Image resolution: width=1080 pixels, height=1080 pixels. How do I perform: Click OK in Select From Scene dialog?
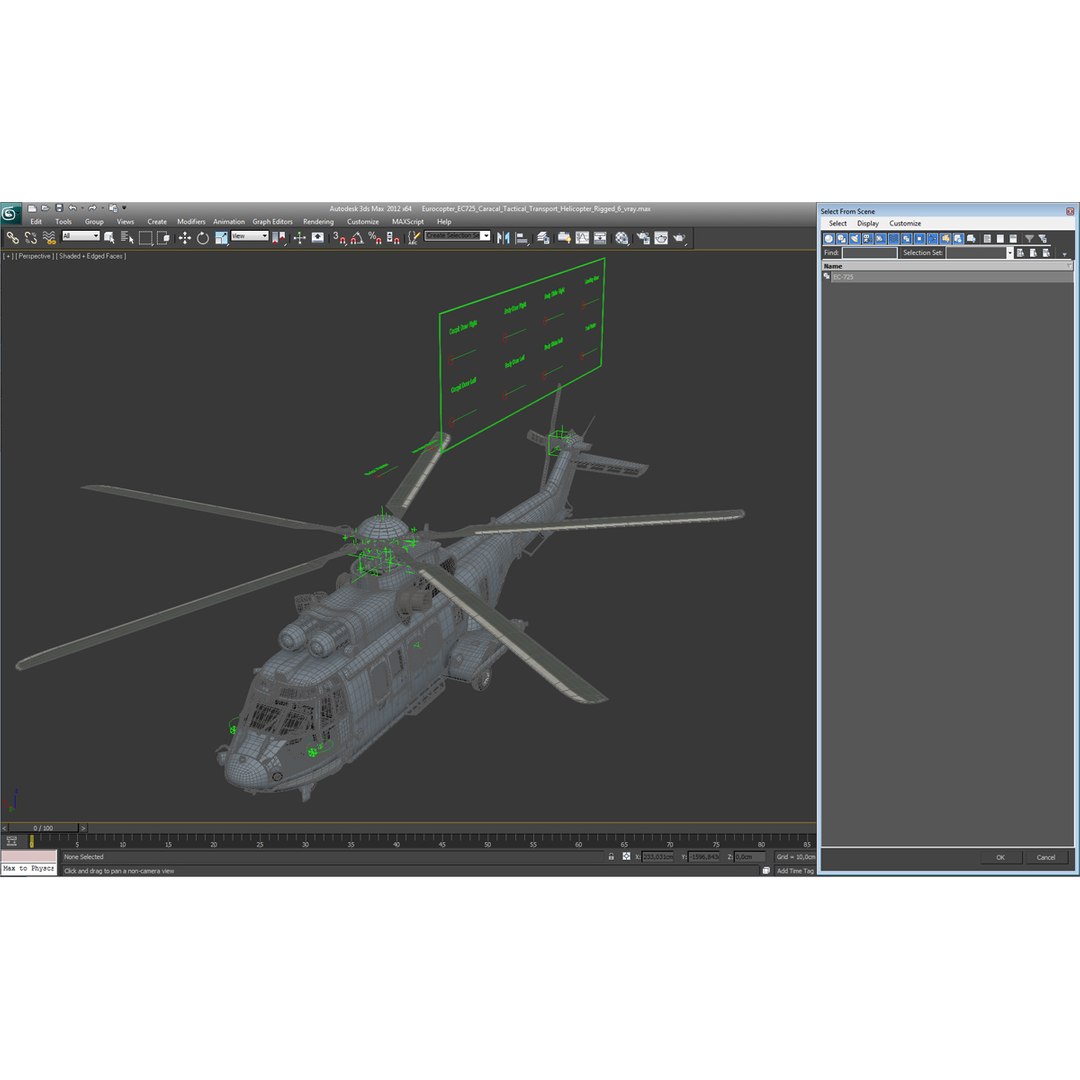pyautogui.click(x=1000, y=858)
